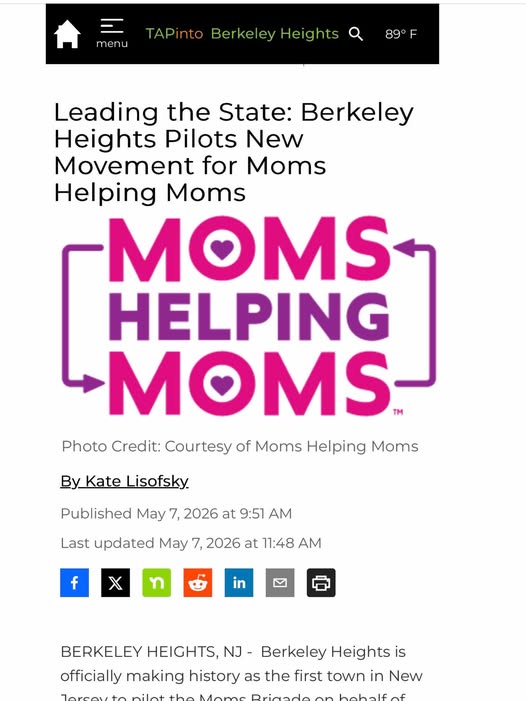Share article on Facebook
This screenshot has height=701, width=526.
point(74,583)
